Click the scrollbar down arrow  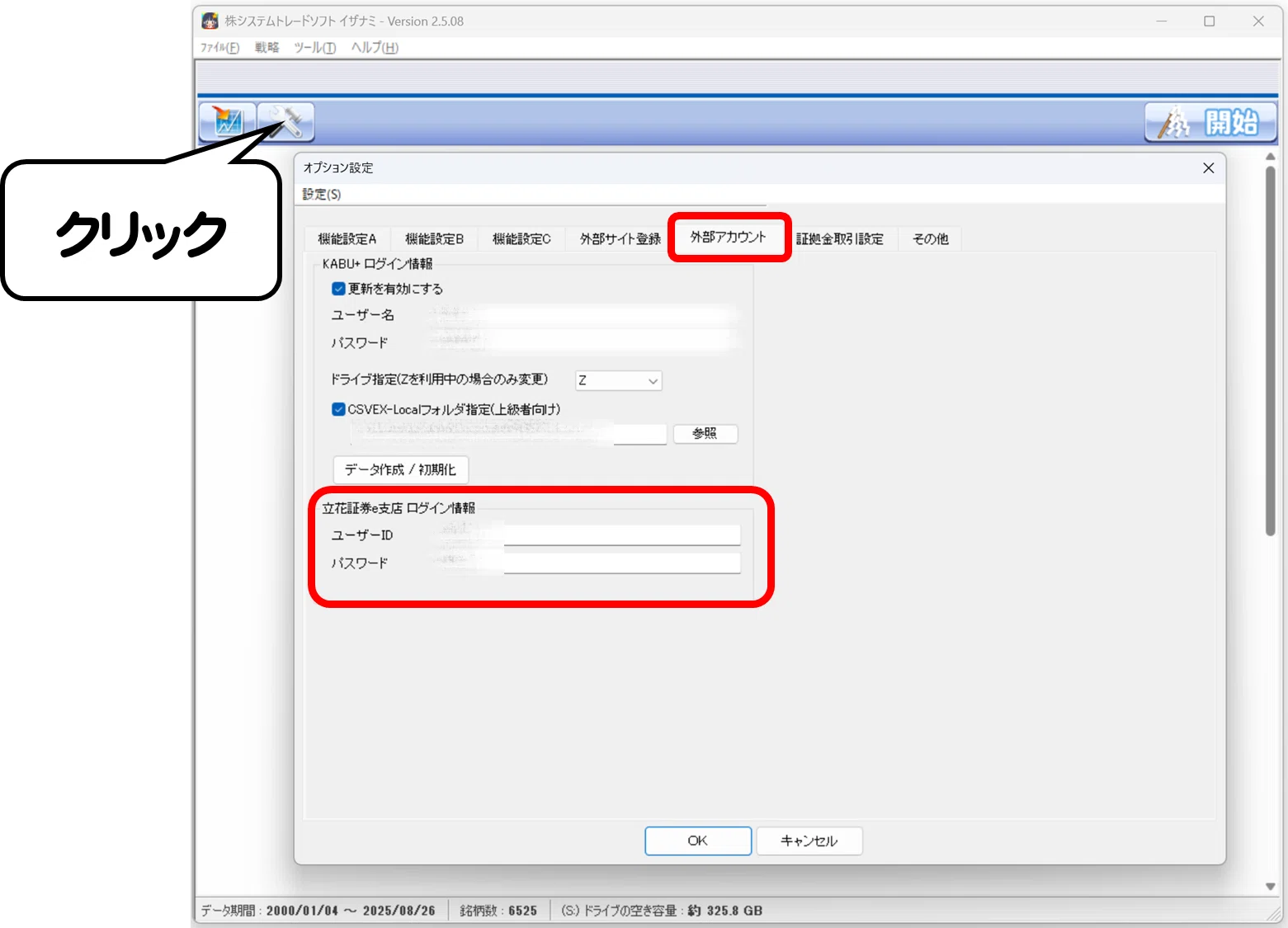pos(1271,887)
